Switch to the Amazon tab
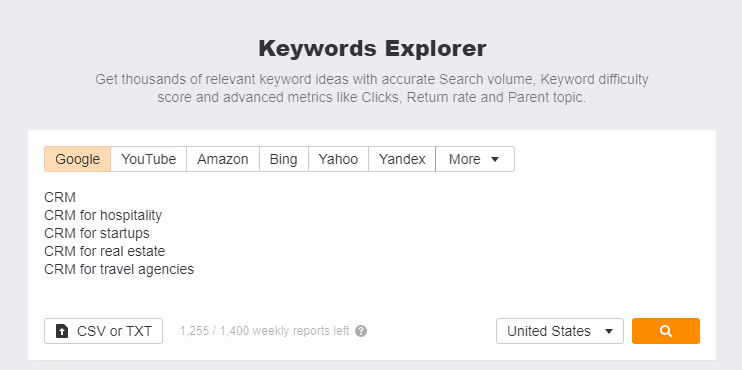This screenshot has height=370, width=742. [x=223, y=159]
